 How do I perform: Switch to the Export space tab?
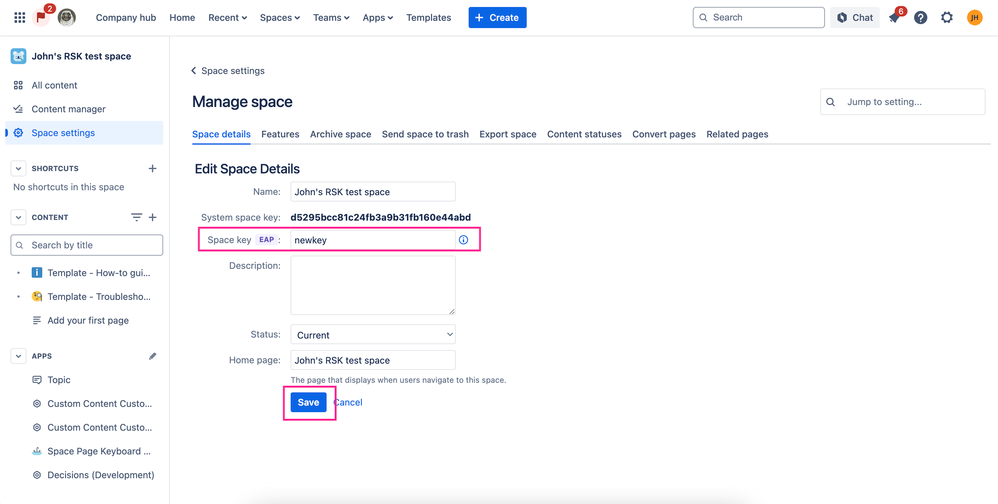508,134
